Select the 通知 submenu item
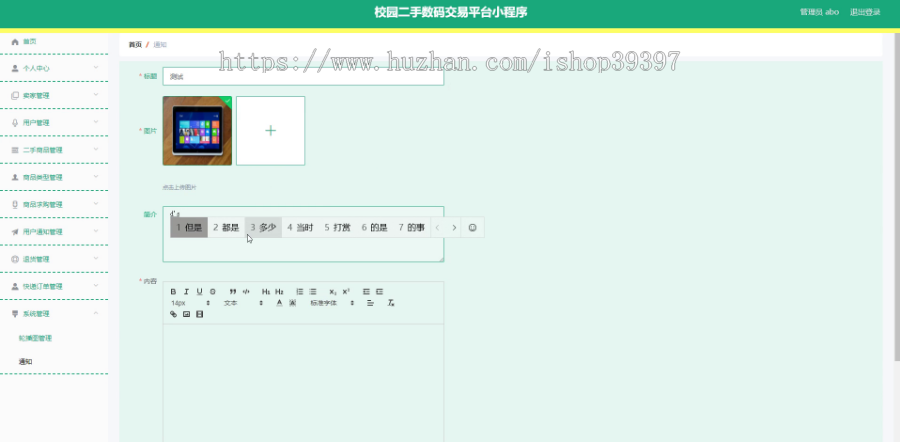This screenshot has width=900, height=442. click(x=25, y=362)
